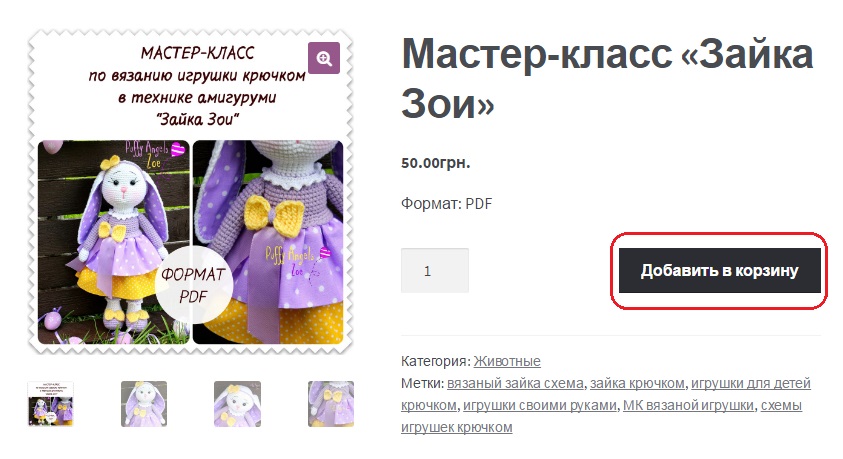This screenshot has width=843, height=459.
Task: Follow the МК вязаной игрушки tag link
Action: [x=688, y=405]
